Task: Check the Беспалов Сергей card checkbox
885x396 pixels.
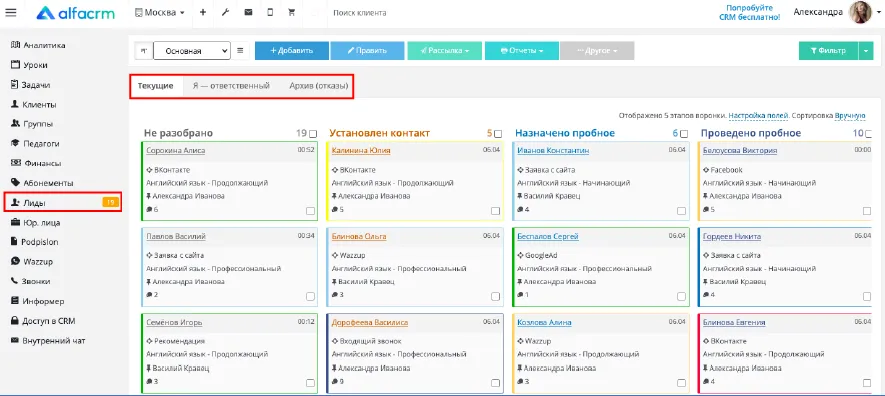Action: click(681, 296)
